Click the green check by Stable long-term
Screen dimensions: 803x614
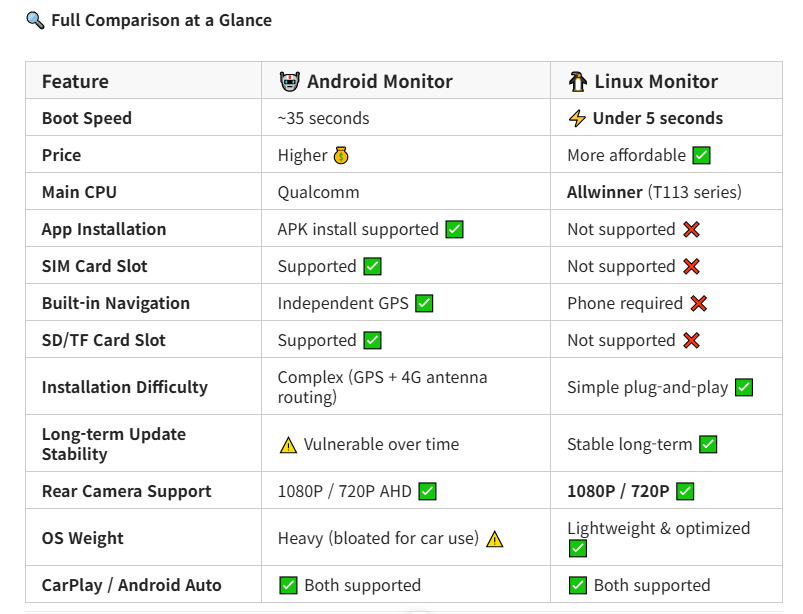point(708,445)
